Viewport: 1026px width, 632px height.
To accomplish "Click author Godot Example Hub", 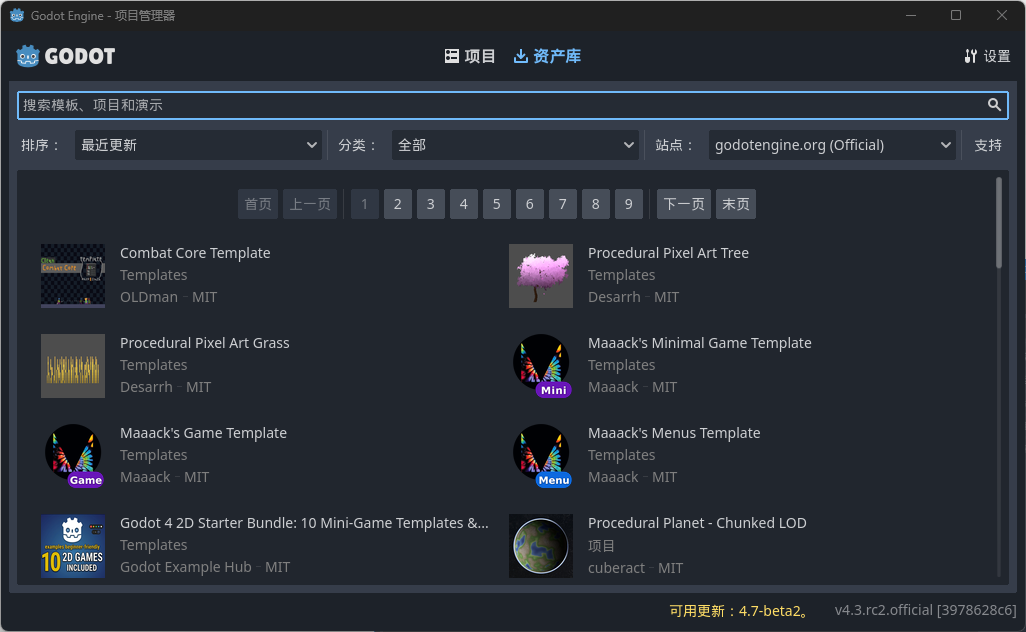I will click(185, 567).
